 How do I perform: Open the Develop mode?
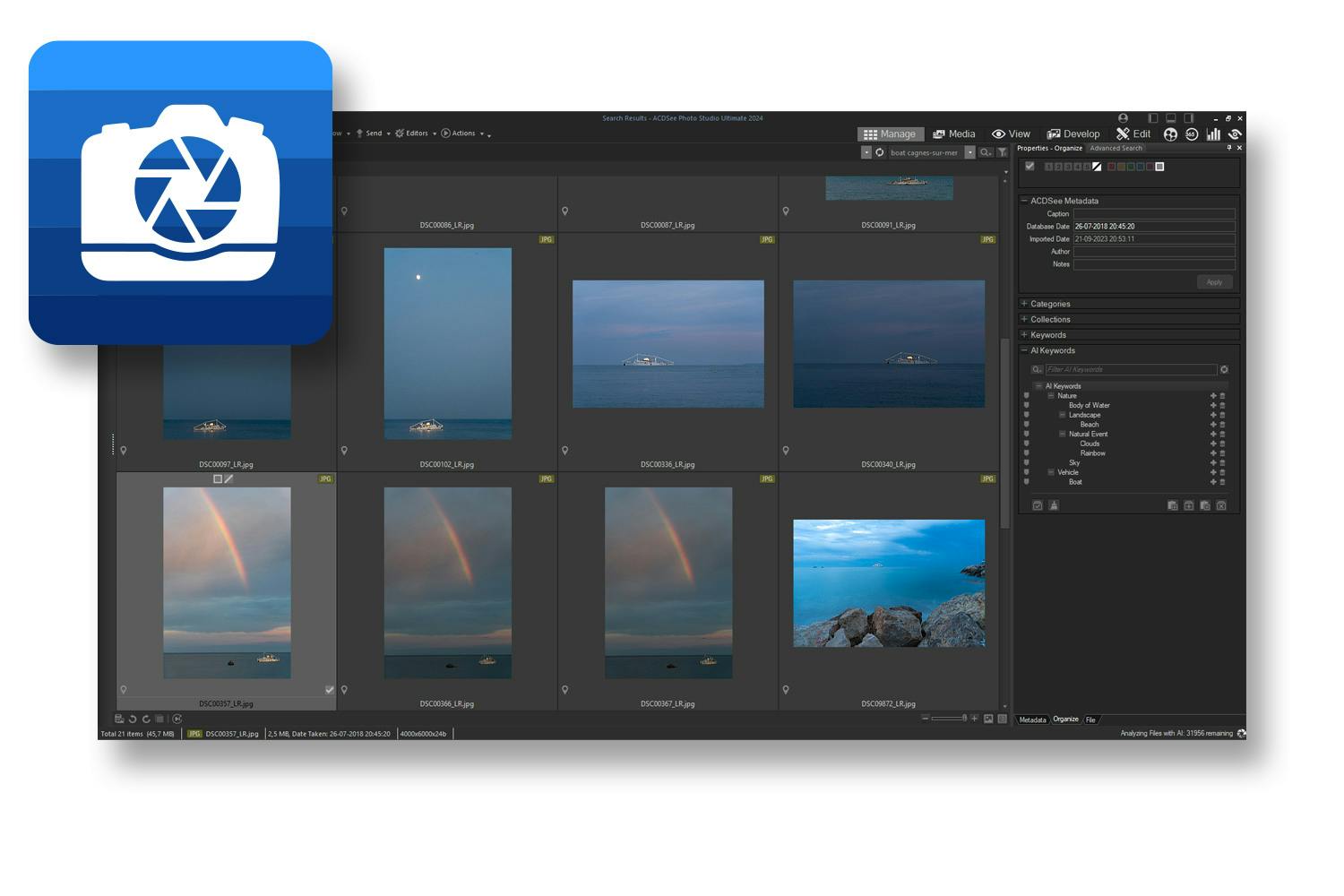point(1073,134)
